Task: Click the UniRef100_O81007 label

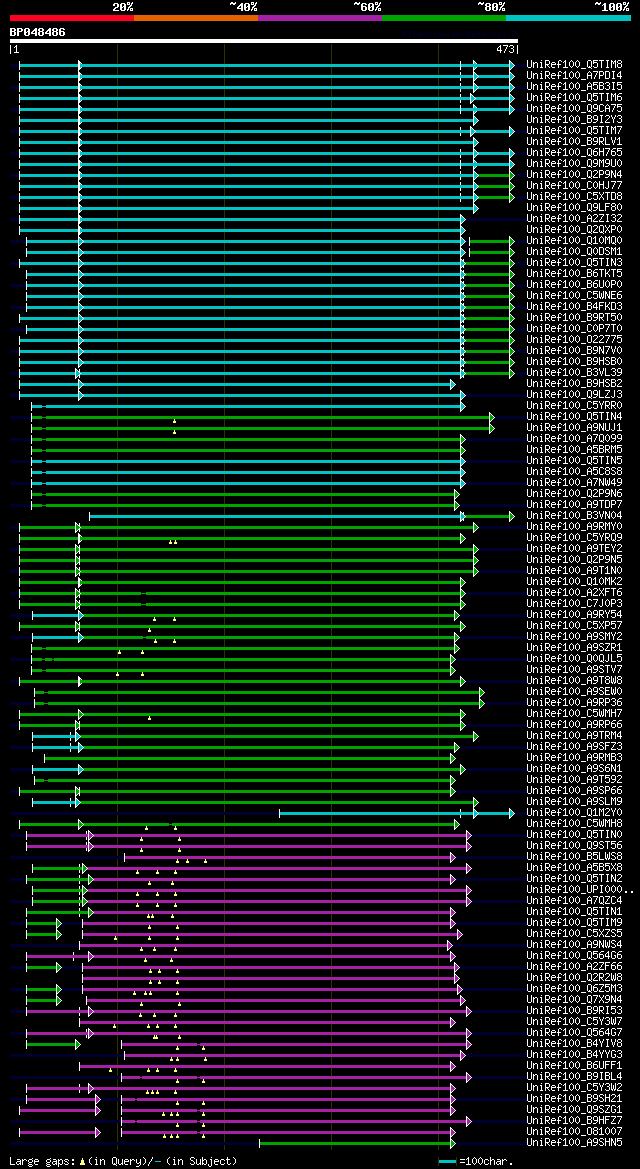Action: (574, 1131)
